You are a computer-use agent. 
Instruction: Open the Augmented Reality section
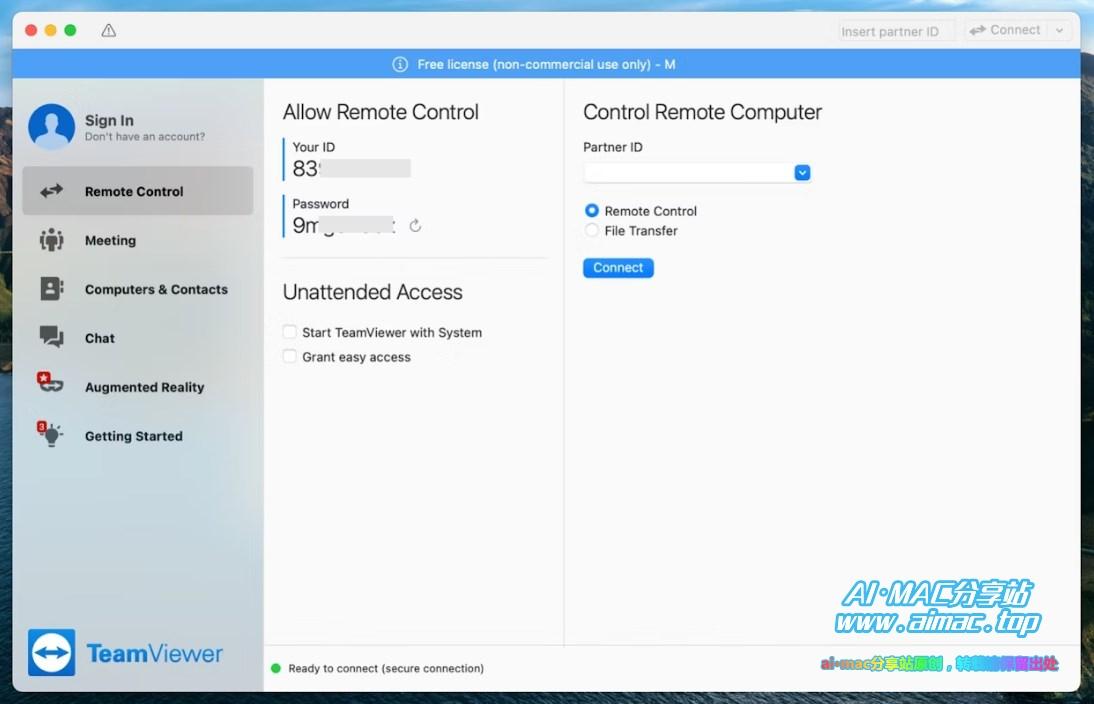coord(137,387)
